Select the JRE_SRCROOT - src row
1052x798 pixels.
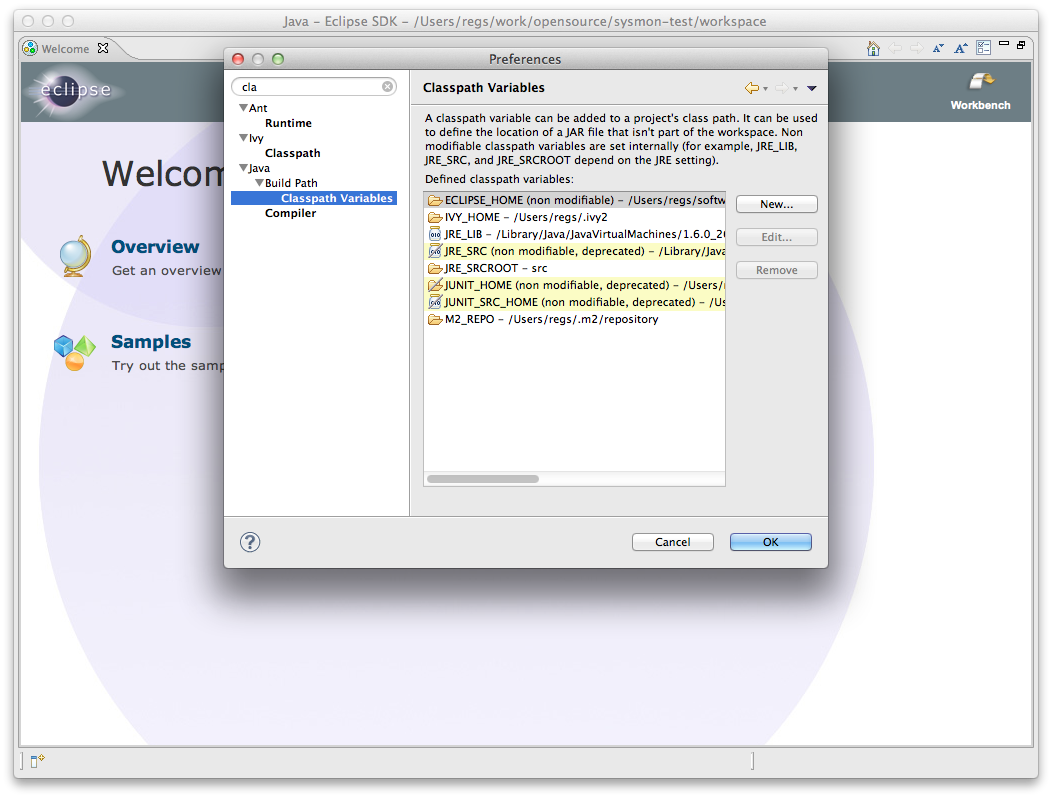pos(575,268)
